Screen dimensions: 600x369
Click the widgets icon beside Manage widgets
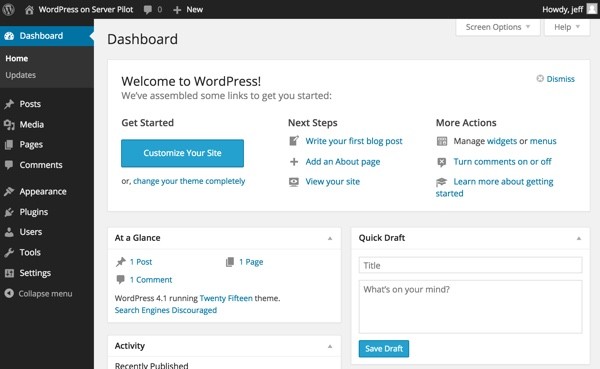442,141
